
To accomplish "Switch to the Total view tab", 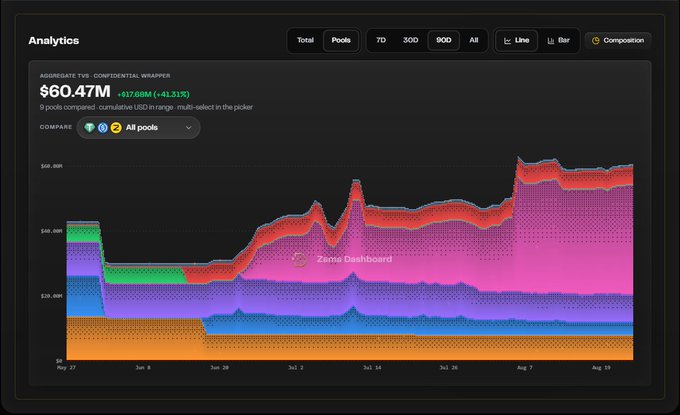I will point(305,40).
